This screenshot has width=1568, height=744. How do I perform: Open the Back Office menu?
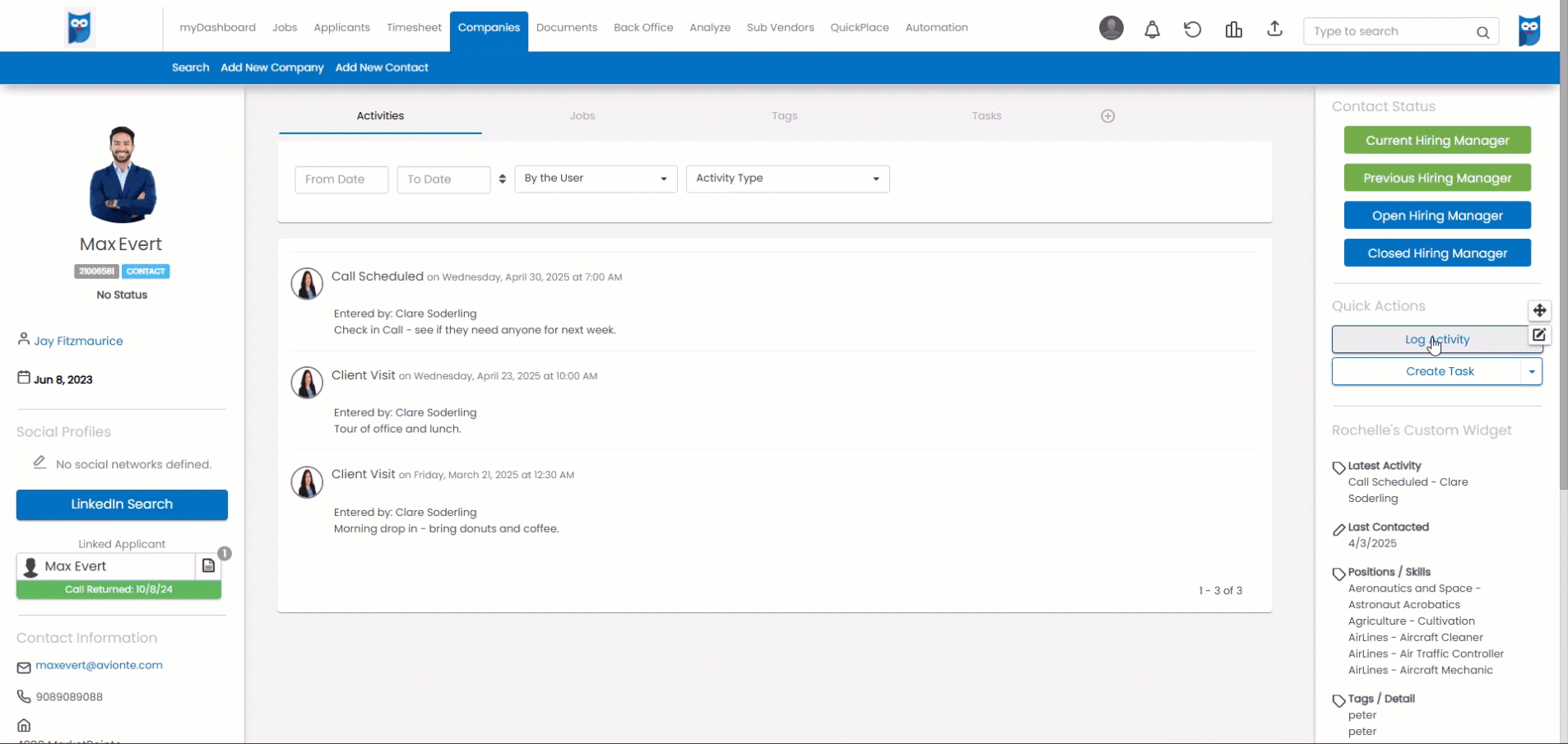coord(643,27)
